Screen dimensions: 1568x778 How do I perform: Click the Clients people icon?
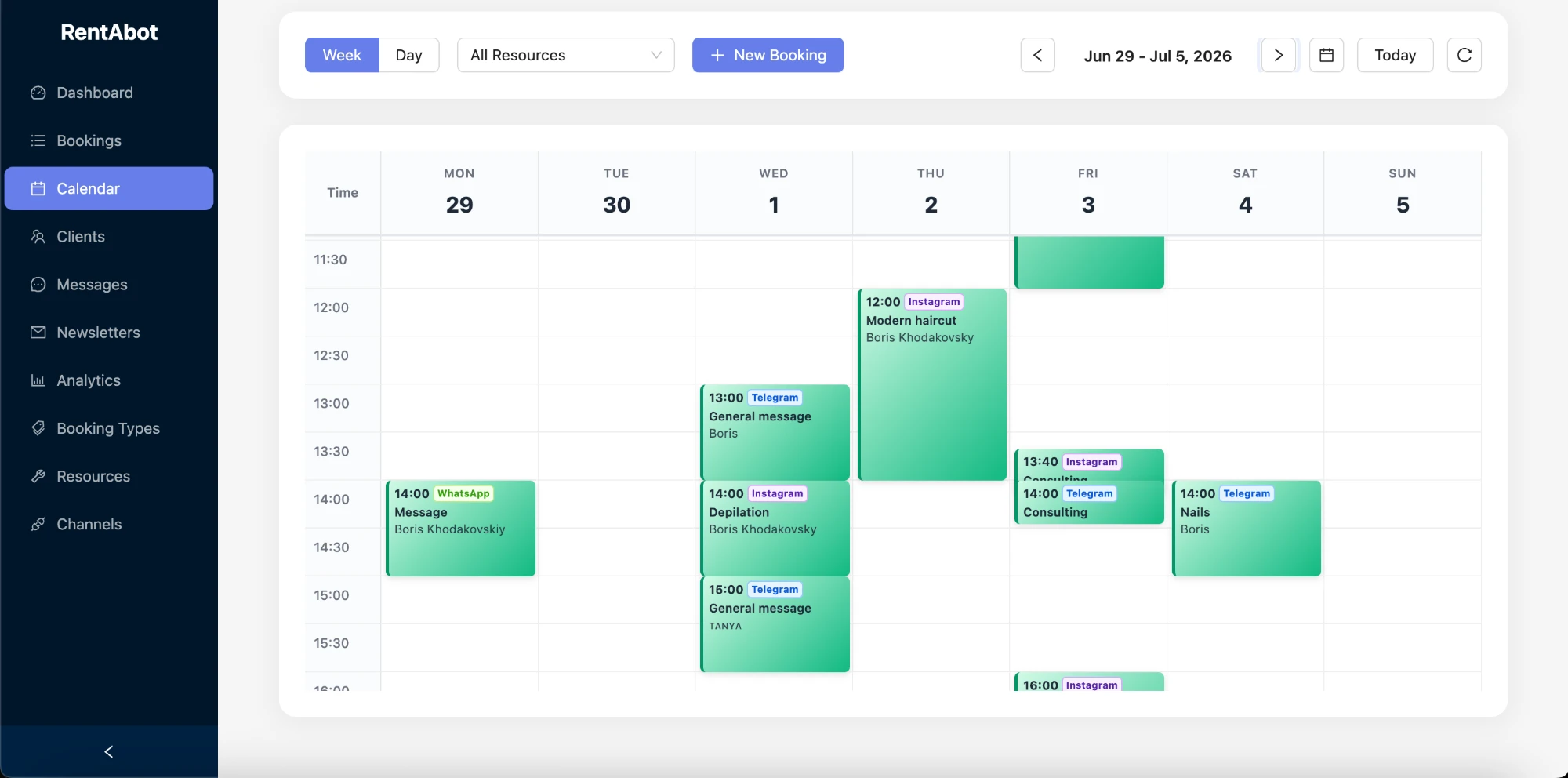[x=38, y=236]
